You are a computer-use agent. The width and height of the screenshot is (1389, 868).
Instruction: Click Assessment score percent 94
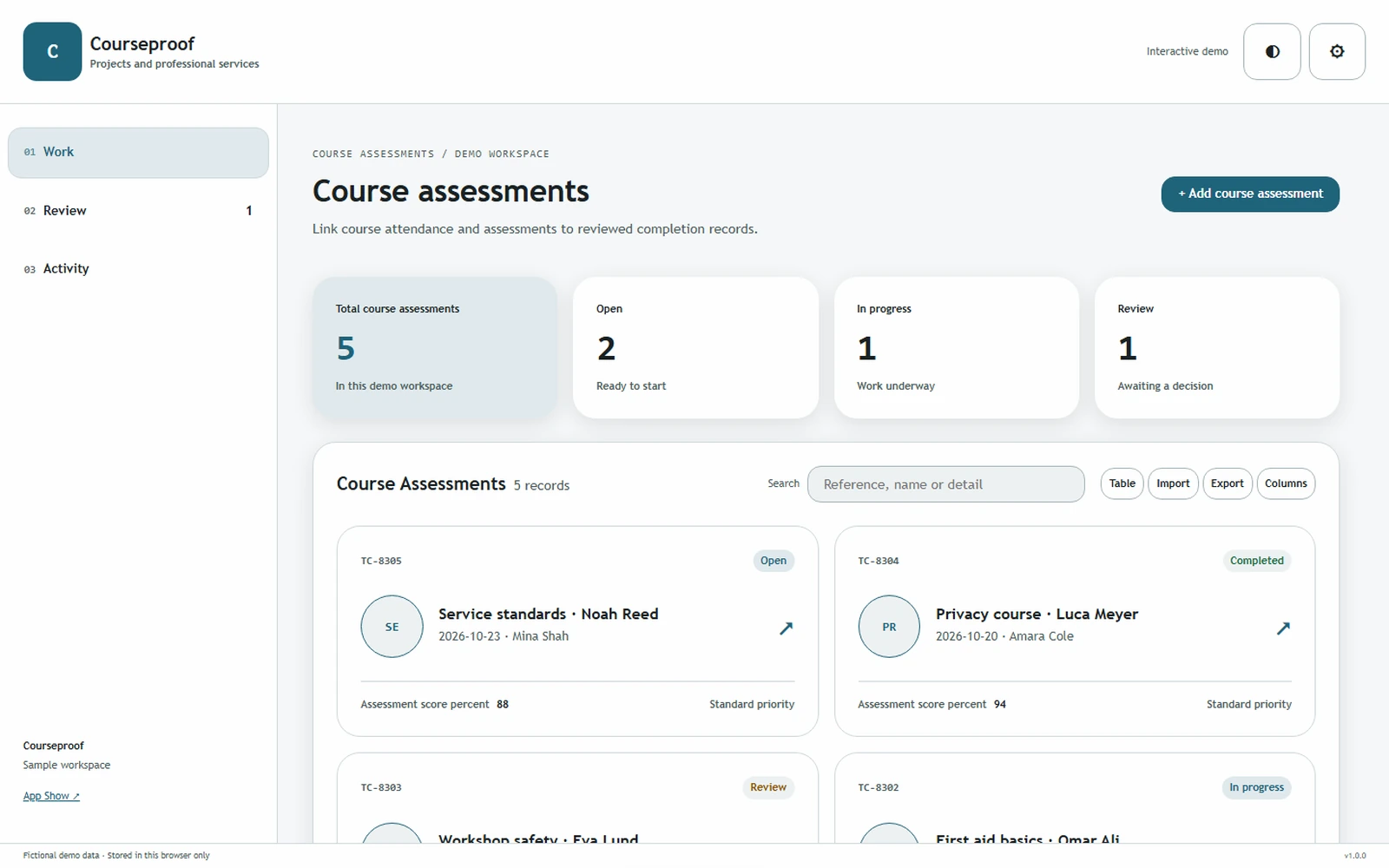click(x=932, y=704)
